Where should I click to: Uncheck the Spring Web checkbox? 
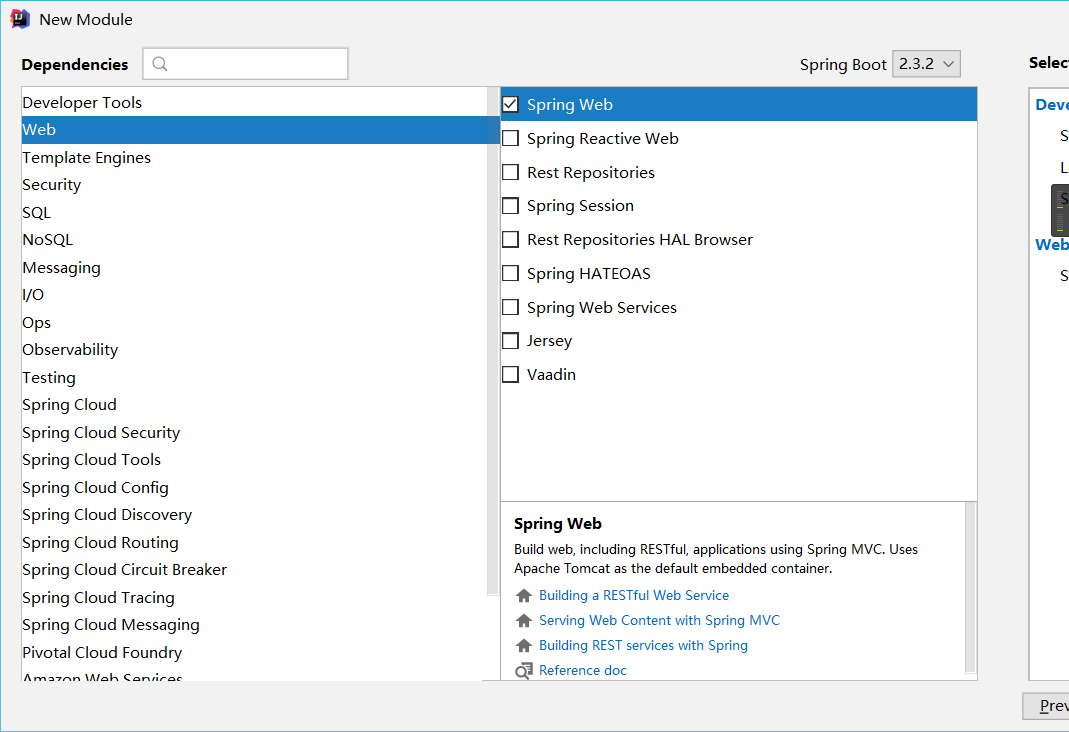coord(511,104)
